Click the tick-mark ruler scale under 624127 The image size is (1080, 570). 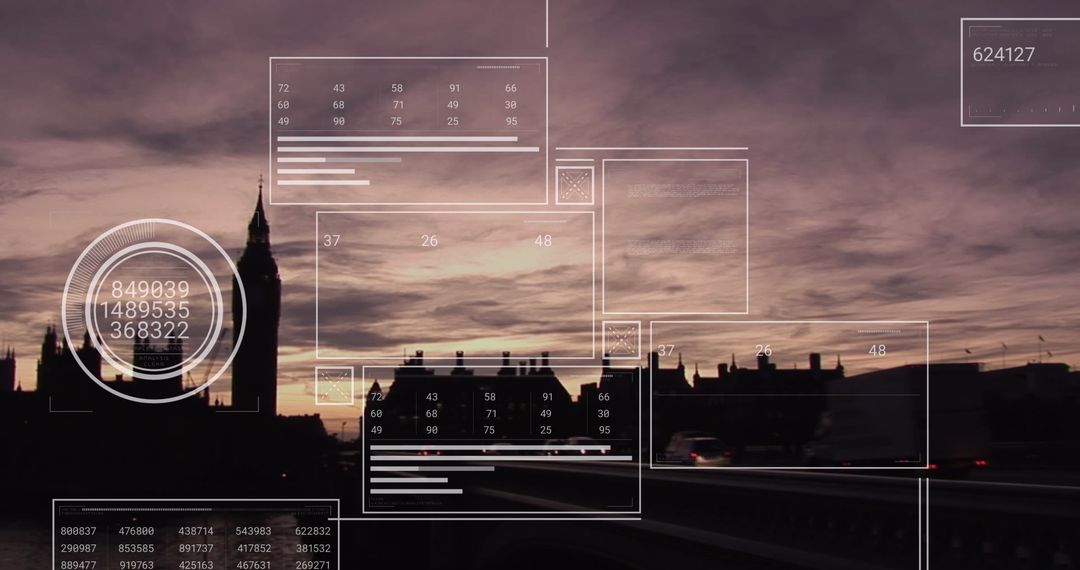[x=1022, y=109]
